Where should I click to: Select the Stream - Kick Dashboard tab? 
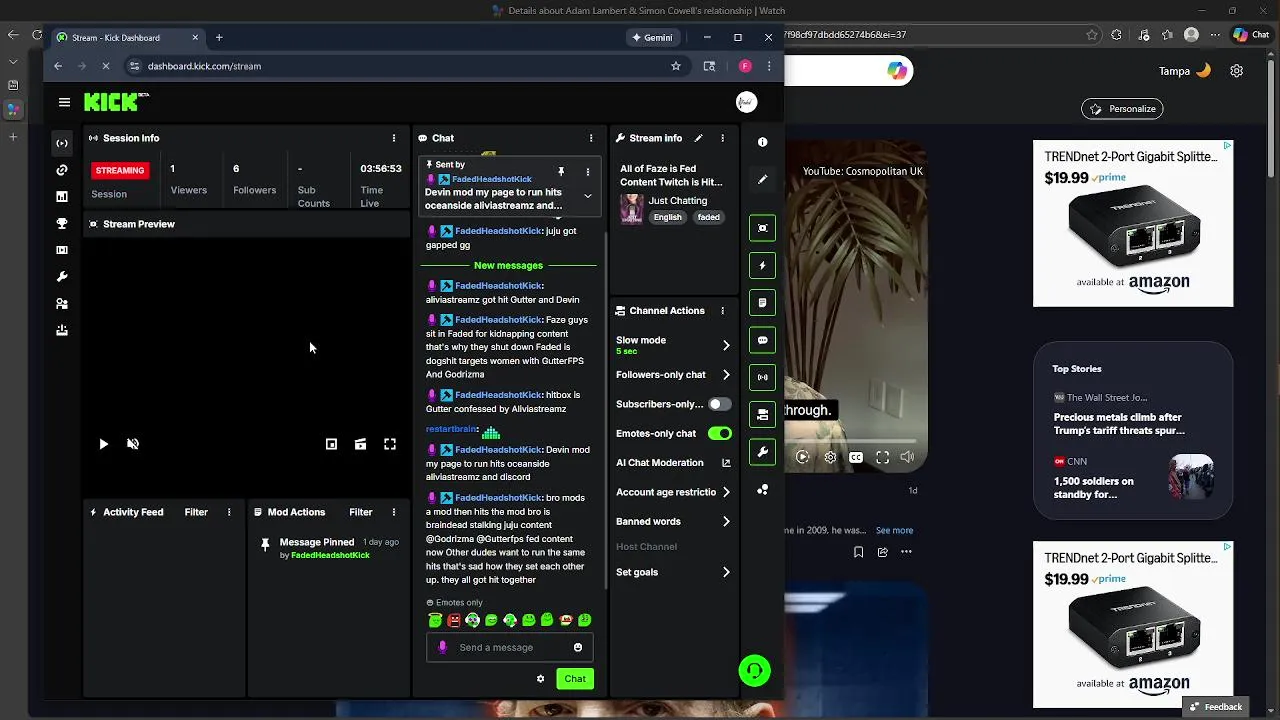point(128,38)
